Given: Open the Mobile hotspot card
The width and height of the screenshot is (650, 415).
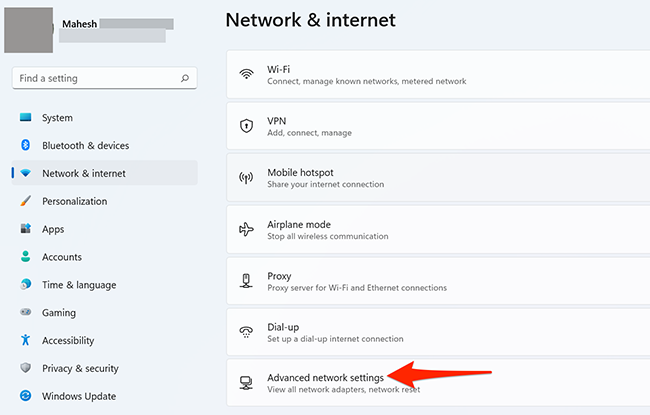Looking at the screenshot, I should coord(438,177).
